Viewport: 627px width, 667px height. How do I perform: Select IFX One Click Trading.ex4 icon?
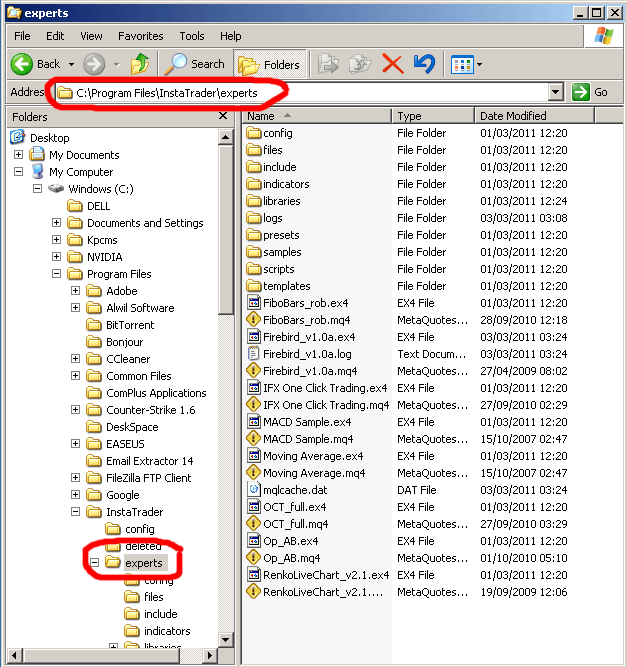tap(254, 388)
